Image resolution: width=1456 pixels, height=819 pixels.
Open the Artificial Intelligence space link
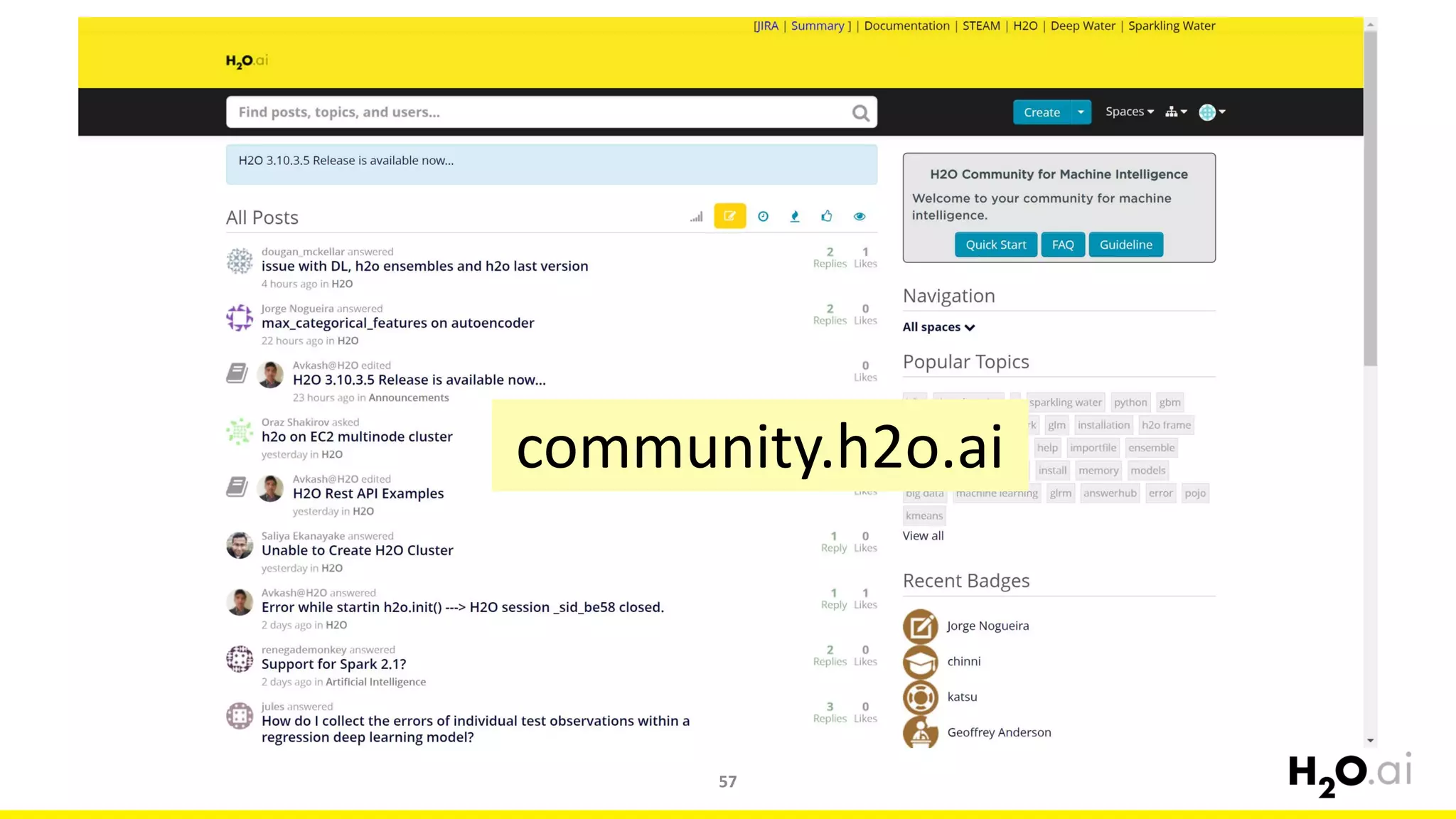tap(376, 682)
